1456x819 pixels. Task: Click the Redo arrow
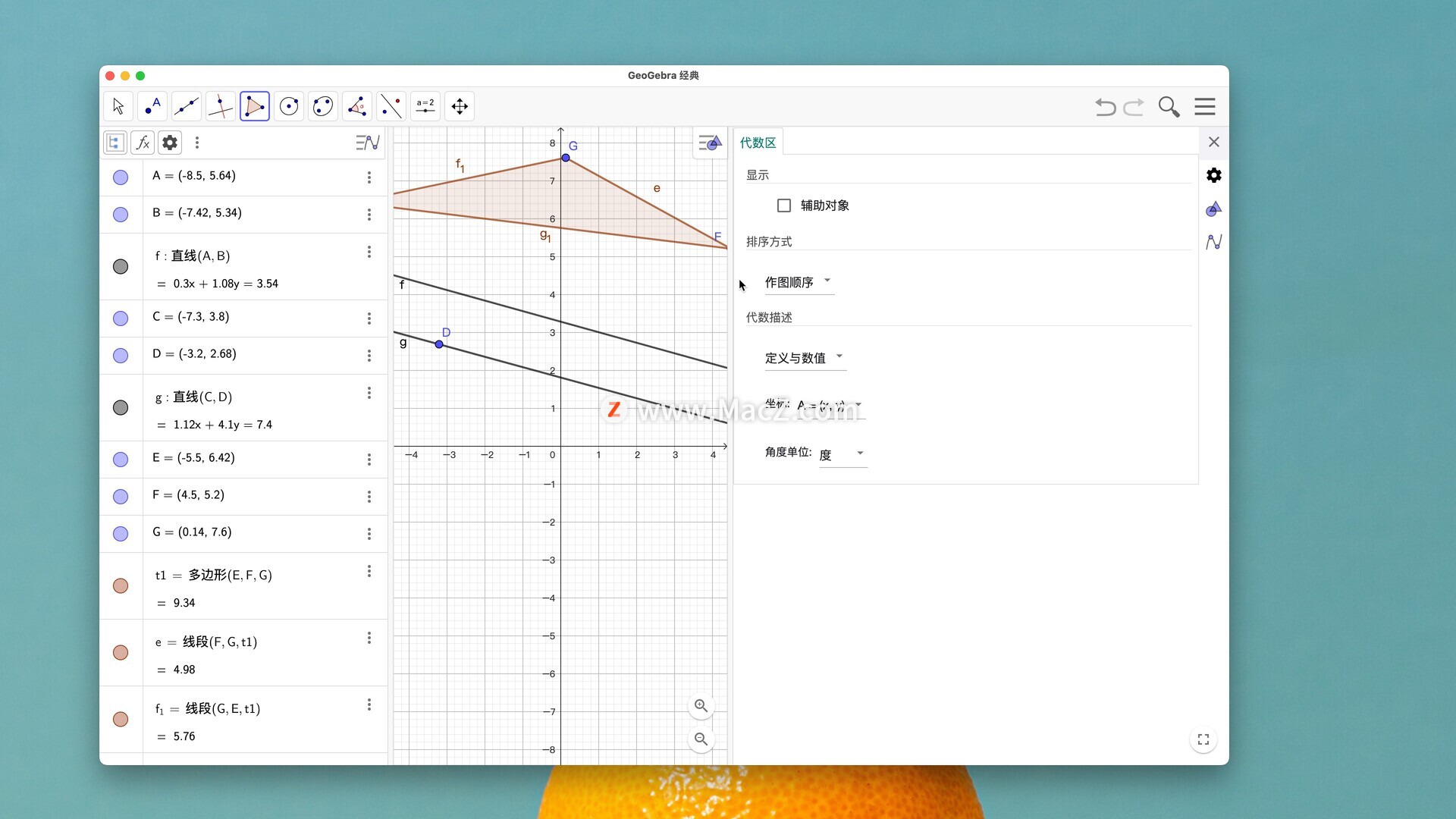point(1134,107)
